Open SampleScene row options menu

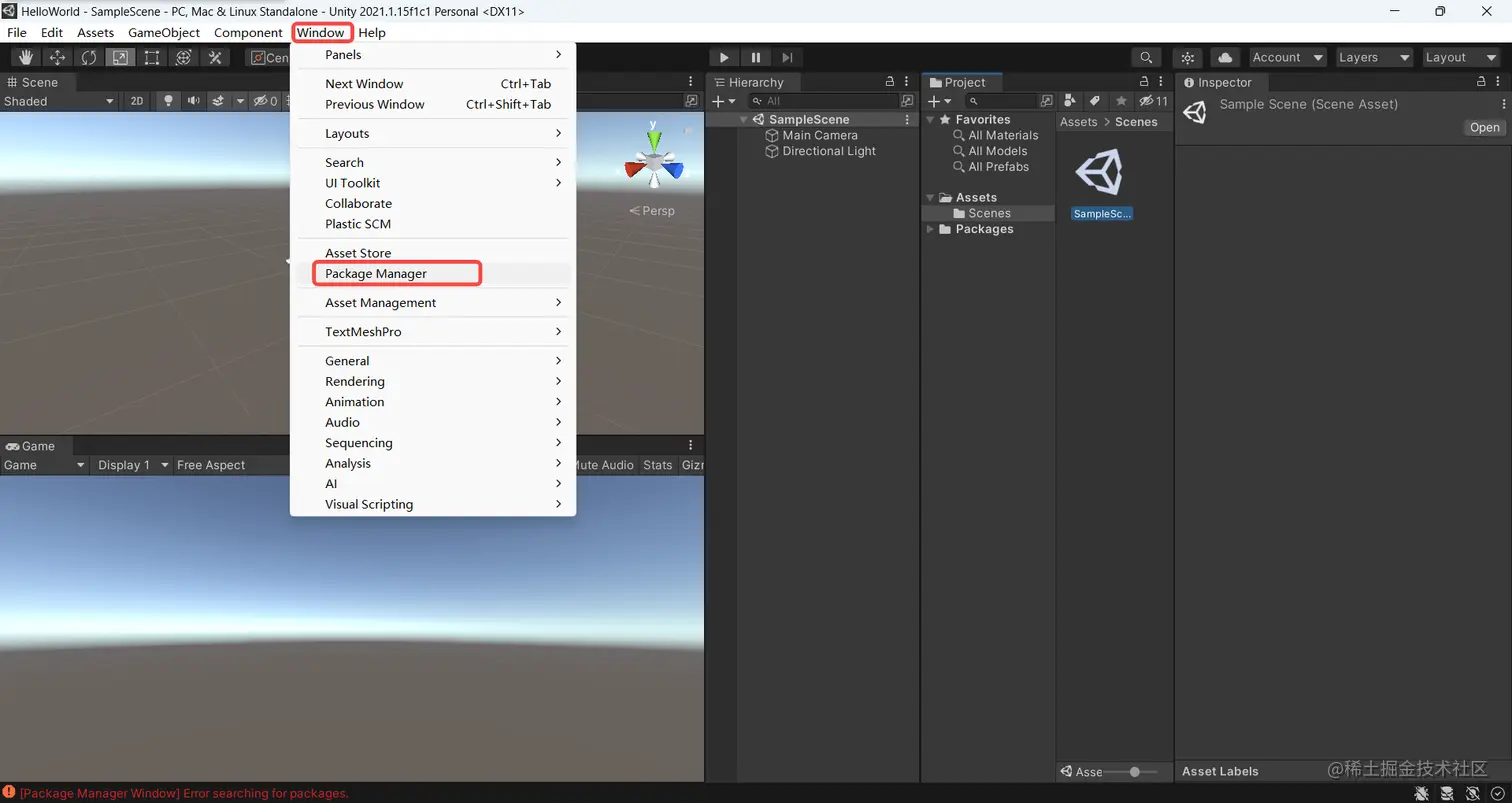click(907, 119)
